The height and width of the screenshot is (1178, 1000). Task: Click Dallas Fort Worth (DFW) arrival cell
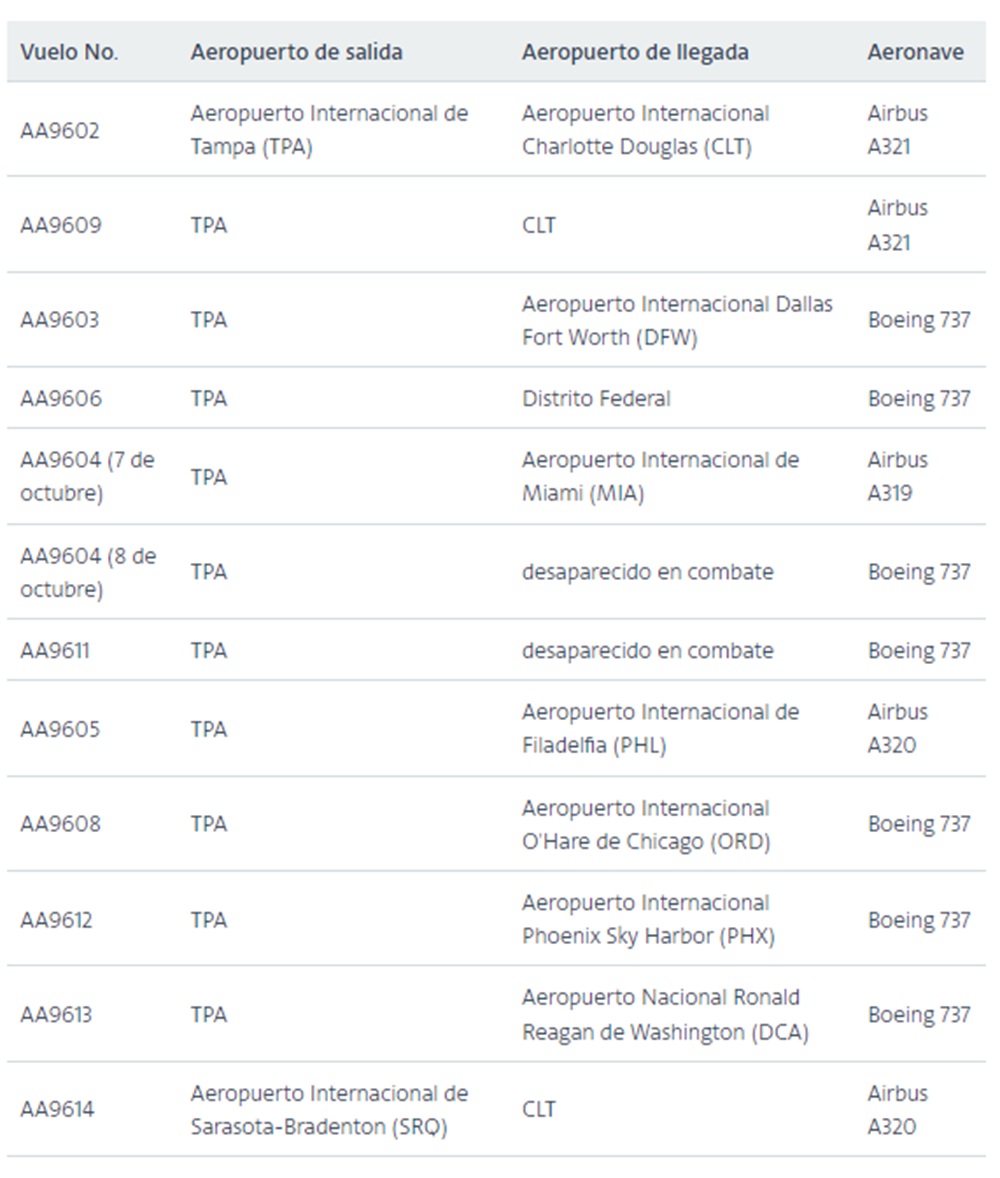677,320
